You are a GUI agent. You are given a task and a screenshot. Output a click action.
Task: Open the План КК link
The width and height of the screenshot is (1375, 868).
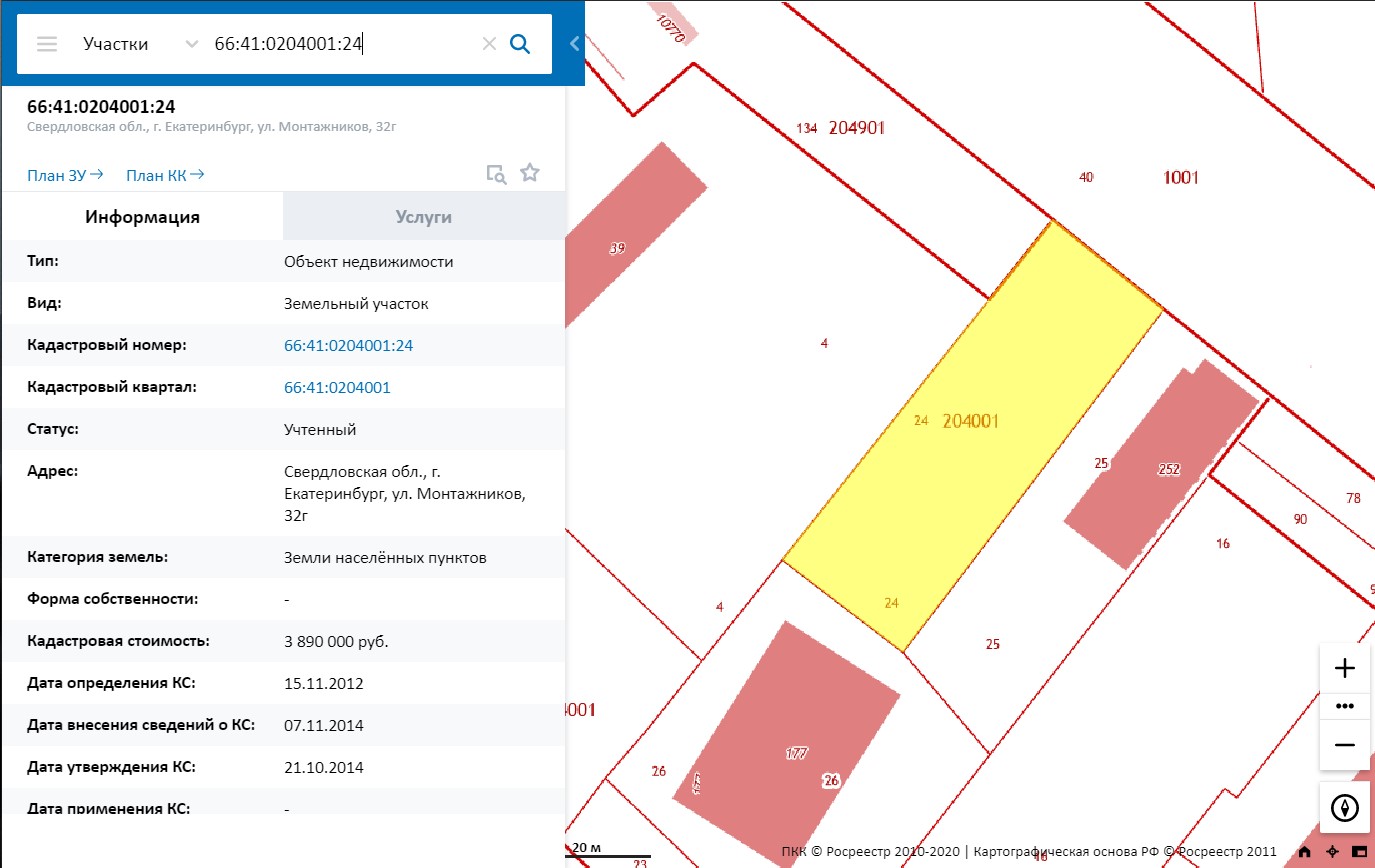[165, 175]
